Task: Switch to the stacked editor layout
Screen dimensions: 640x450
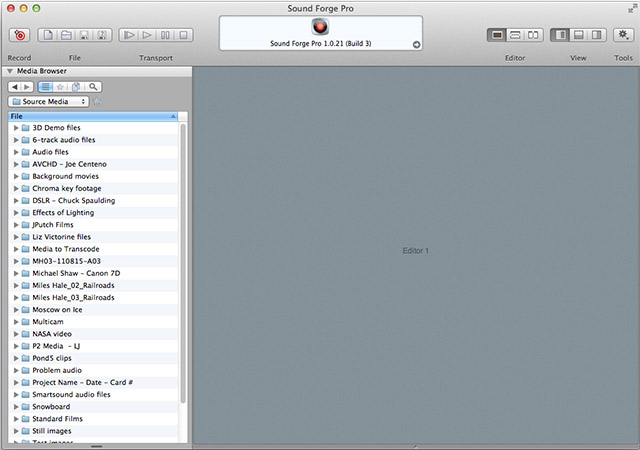Action: (x=515, y=35)
